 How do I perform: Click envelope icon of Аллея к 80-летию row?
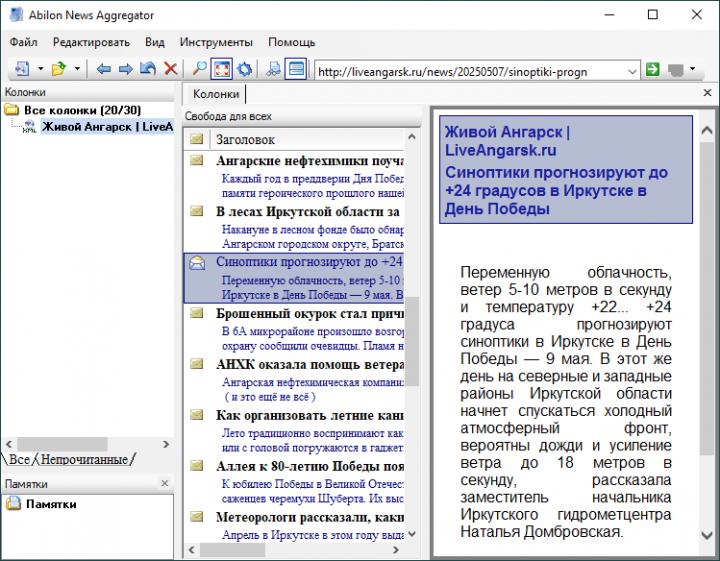197,466
